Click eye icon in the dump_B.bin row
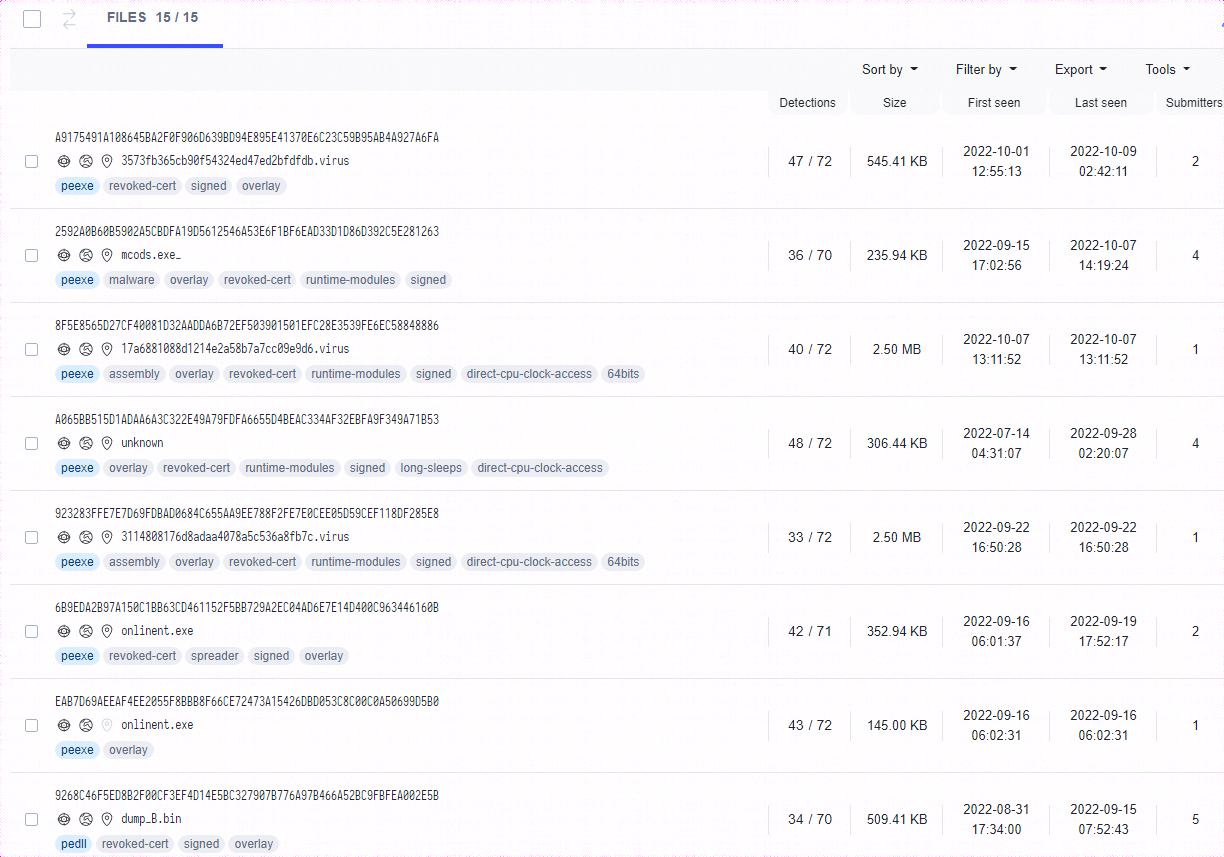The width and height of the screenshot is (1224, 857). click(x=64, y=819)
